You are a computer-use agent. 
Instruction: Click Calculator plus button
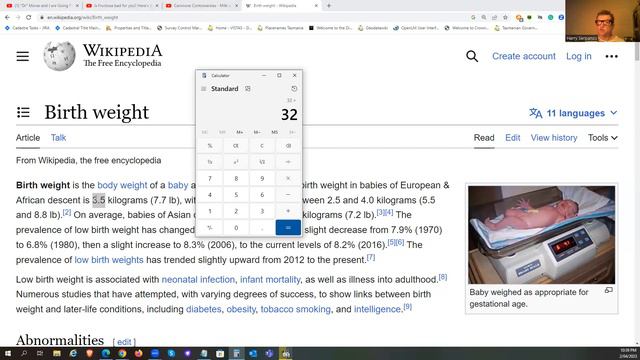pyautogui.click(x=288, y=211)
